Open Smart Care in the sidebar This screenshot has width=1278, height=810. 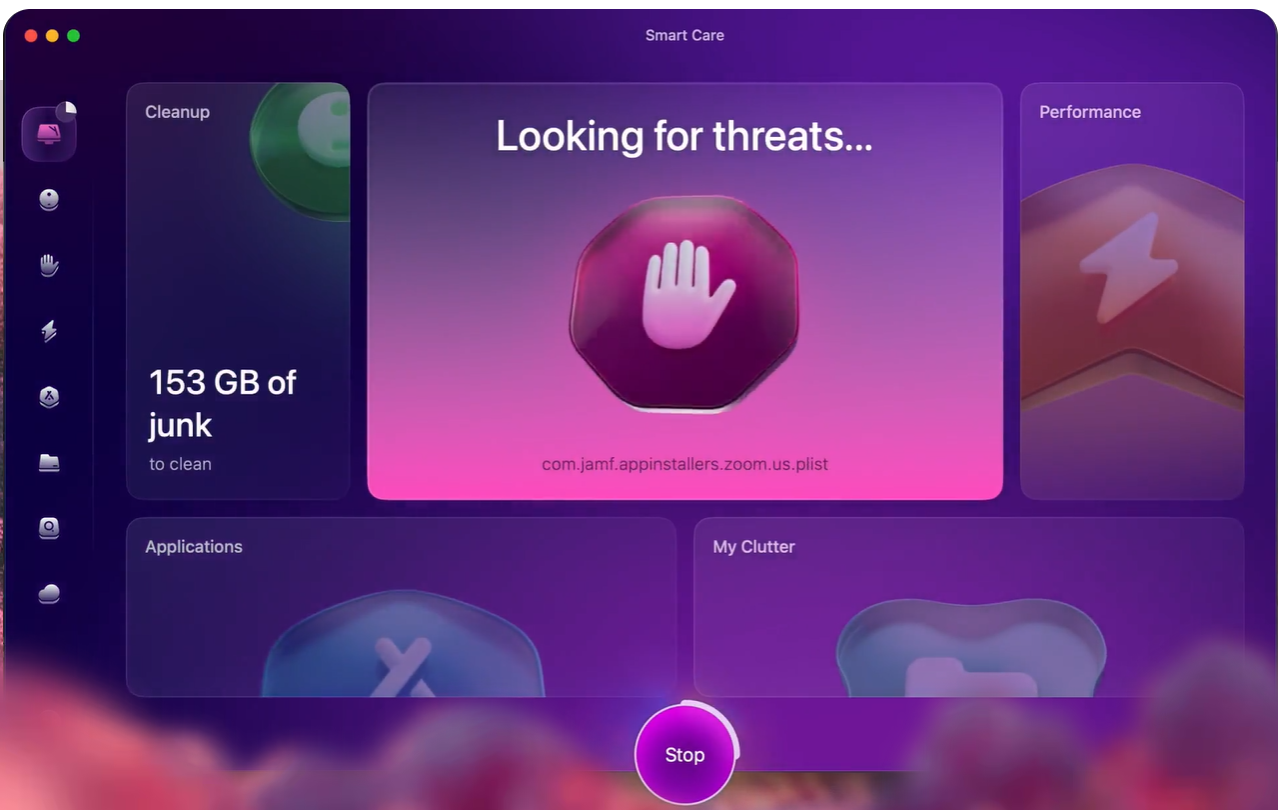[49, 134]
